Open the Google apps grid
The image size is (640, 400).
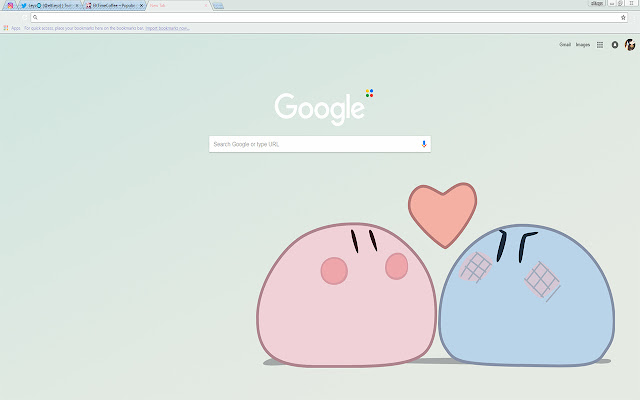(600, 45)
